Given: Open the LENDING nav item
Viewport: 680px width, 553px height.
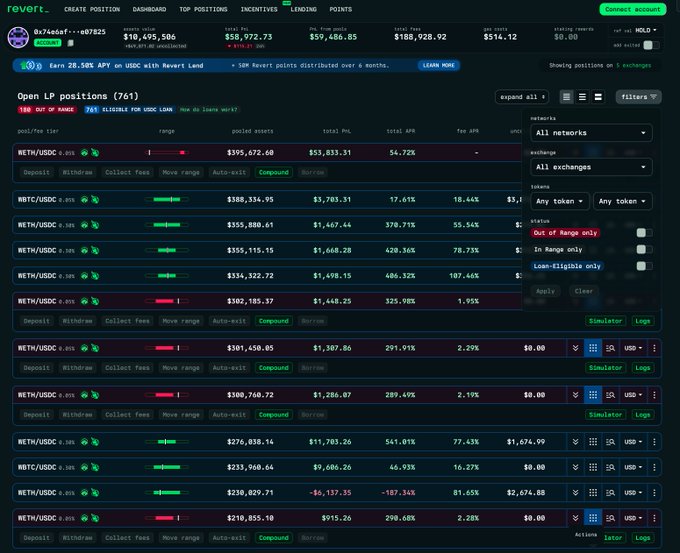Looking at the screenshot, I should 304,9.
